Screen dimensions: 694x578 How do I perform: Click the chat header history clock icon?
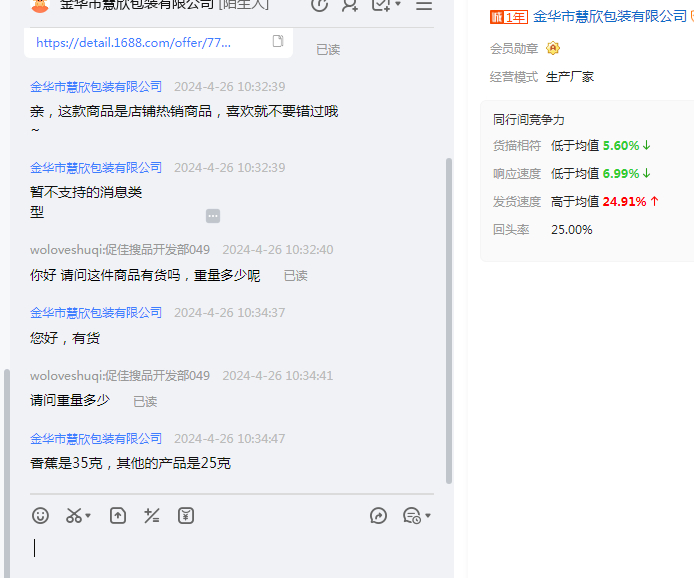coord(320,5)
